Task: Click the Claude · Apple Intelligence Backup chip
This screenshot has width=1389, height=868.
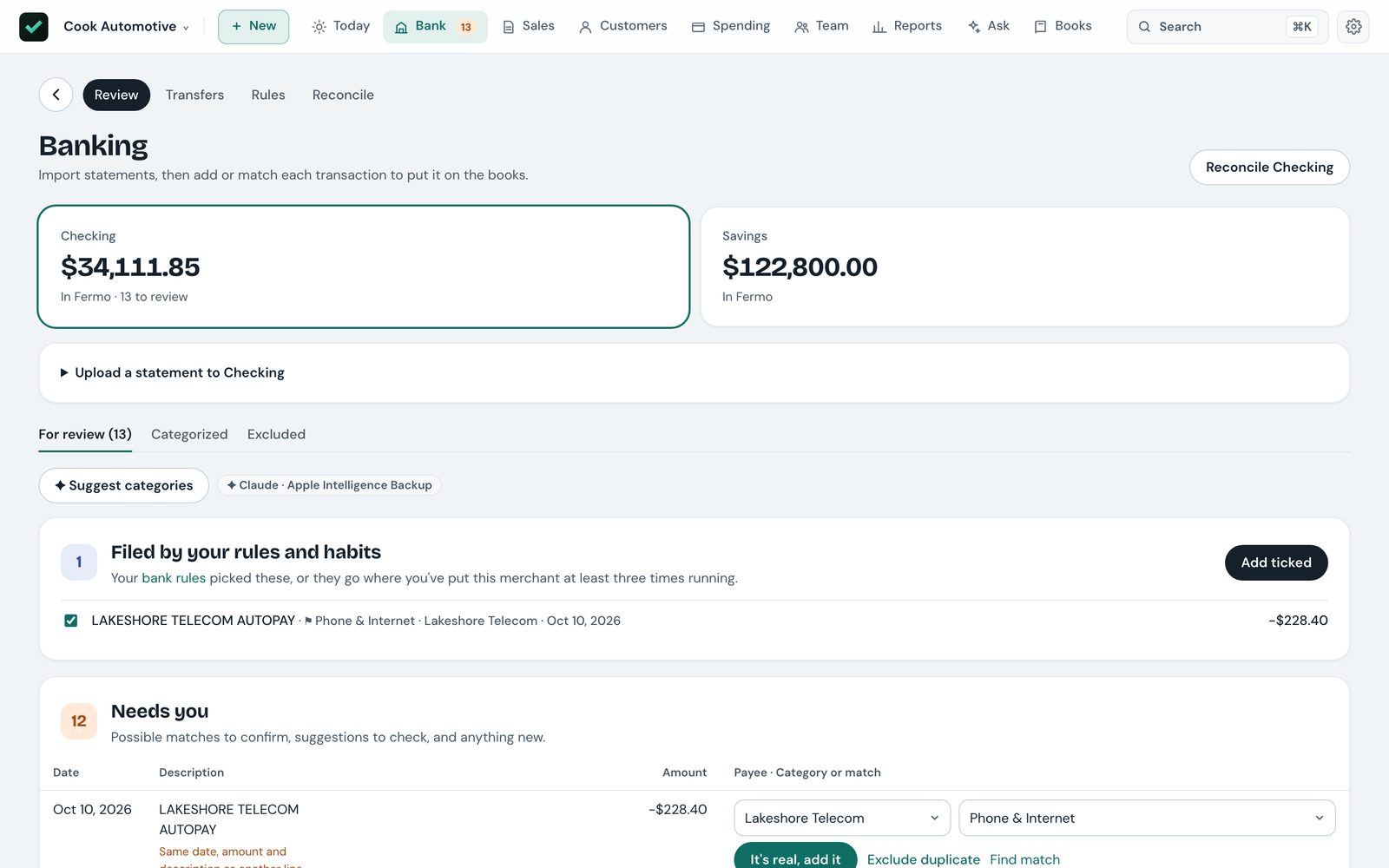Action: (329, 485)
